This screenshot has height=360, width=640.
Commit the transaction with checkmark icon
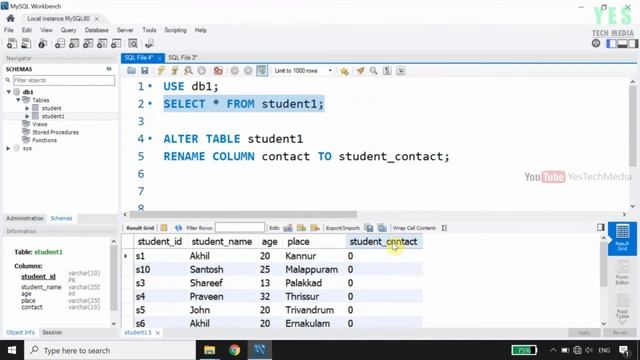(234, 71)
